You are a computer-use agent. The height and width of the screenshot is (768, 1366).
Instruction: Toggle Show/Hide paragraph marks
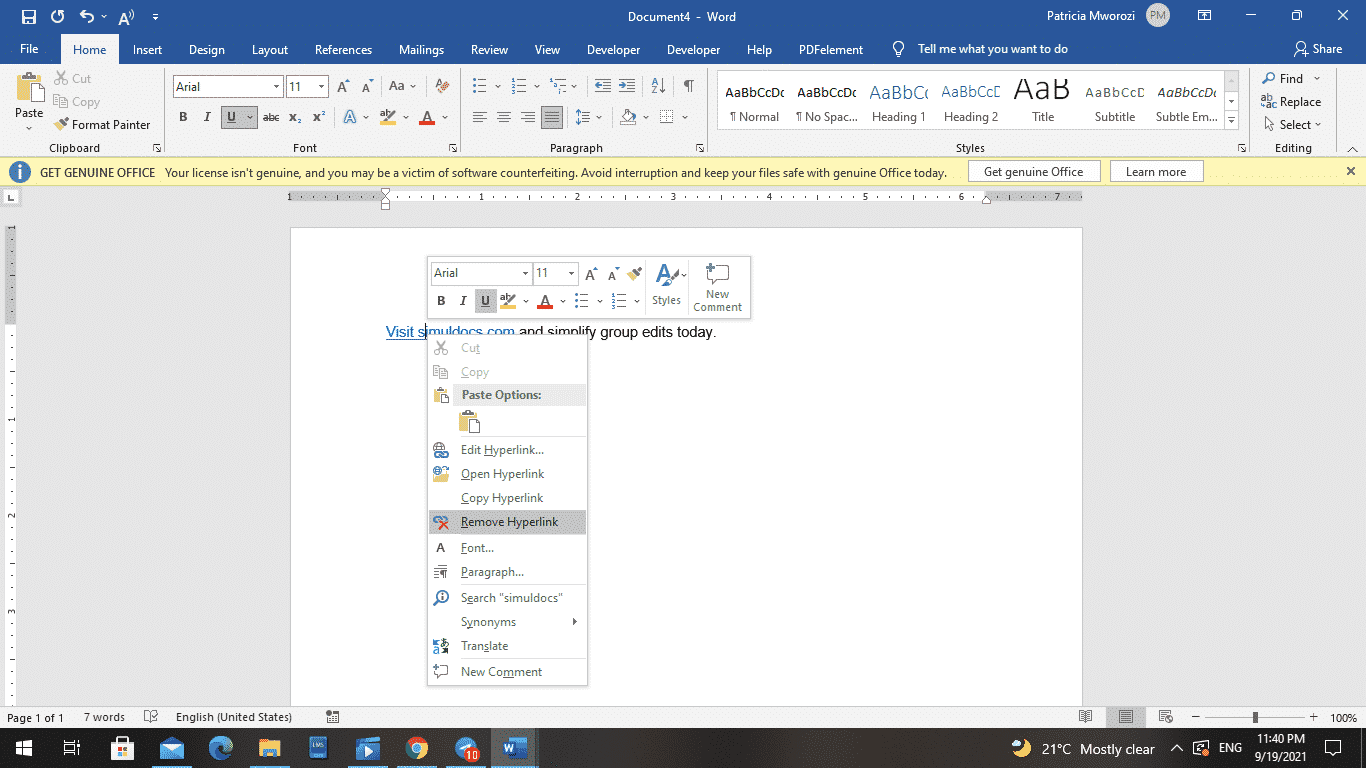click(687, 86)
